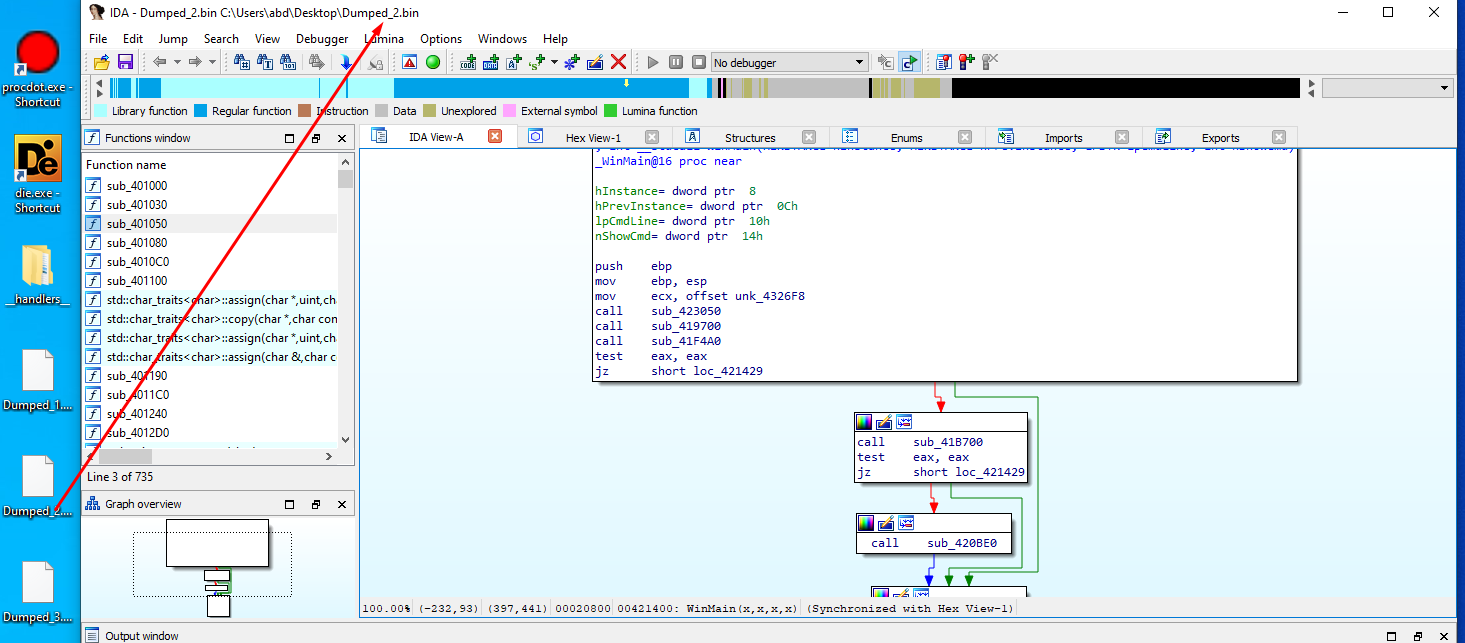Open the forward-arrow history dropdown
Image resolution: width=1465 pixels, height=643 pixels.
(212, 62)
